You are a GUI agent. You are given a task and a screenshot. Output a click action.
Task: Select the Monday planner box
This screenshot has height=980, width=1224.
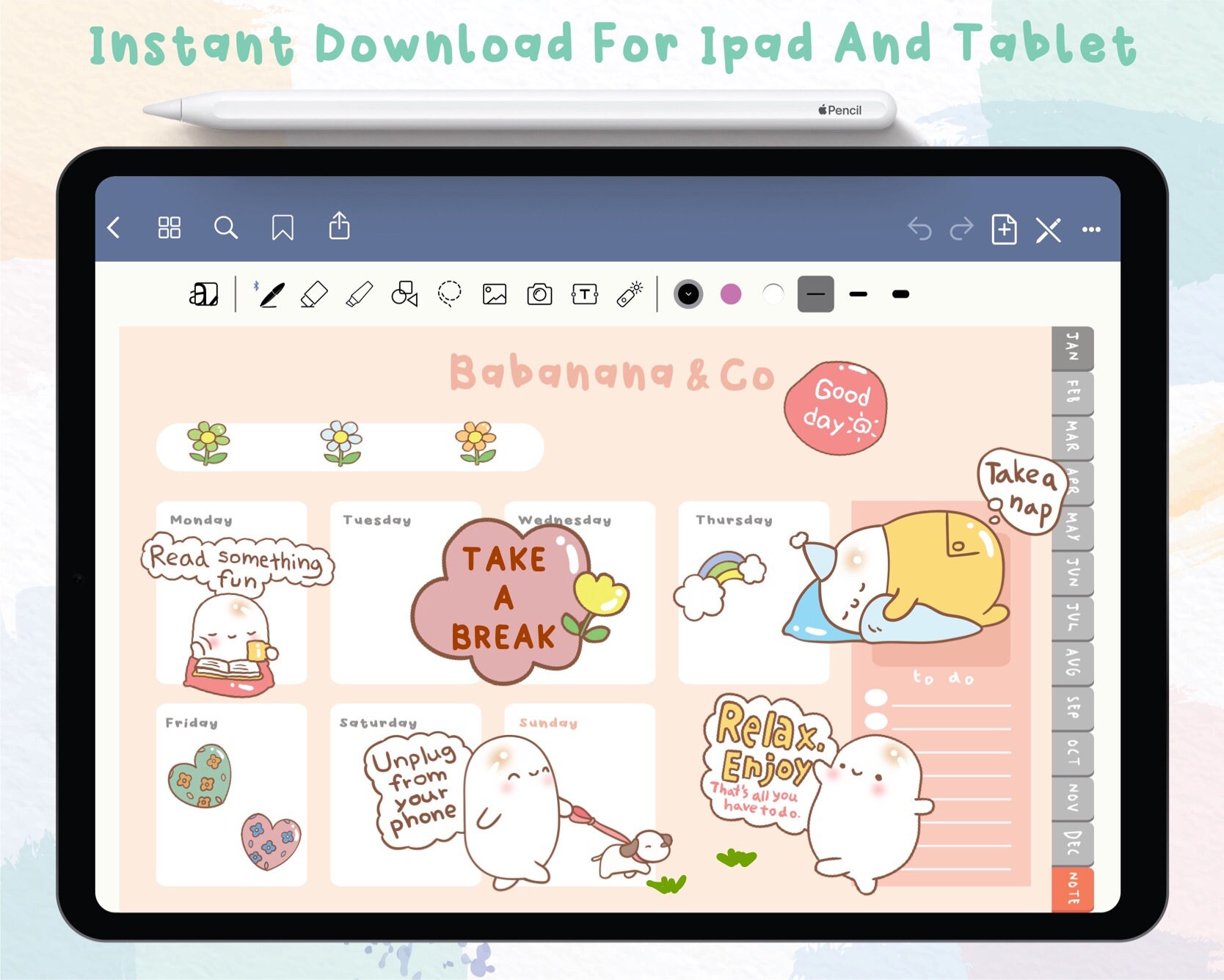point(231,593)
